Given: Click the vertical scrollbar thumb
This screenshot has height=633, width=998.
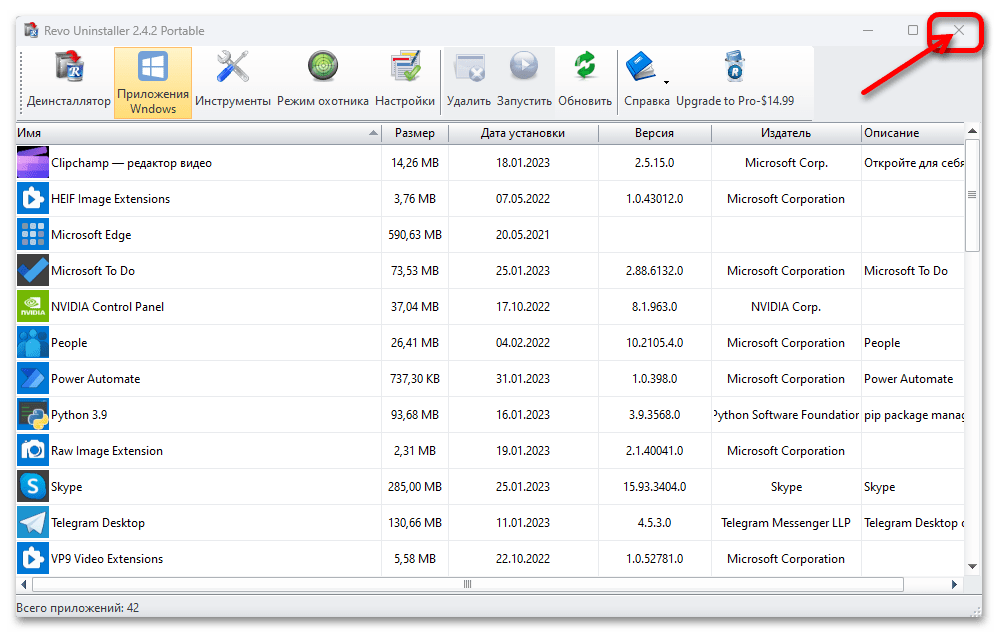Looking at the screenshot, I should coord(972,195).
